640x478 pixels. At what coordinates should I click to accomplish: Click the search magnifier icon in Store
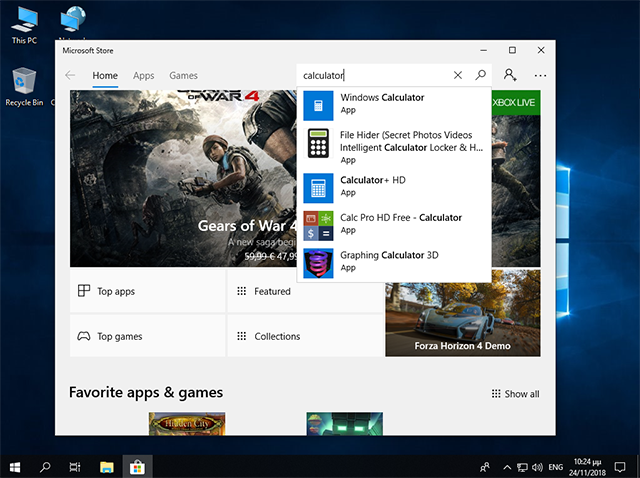click(481, 75)
